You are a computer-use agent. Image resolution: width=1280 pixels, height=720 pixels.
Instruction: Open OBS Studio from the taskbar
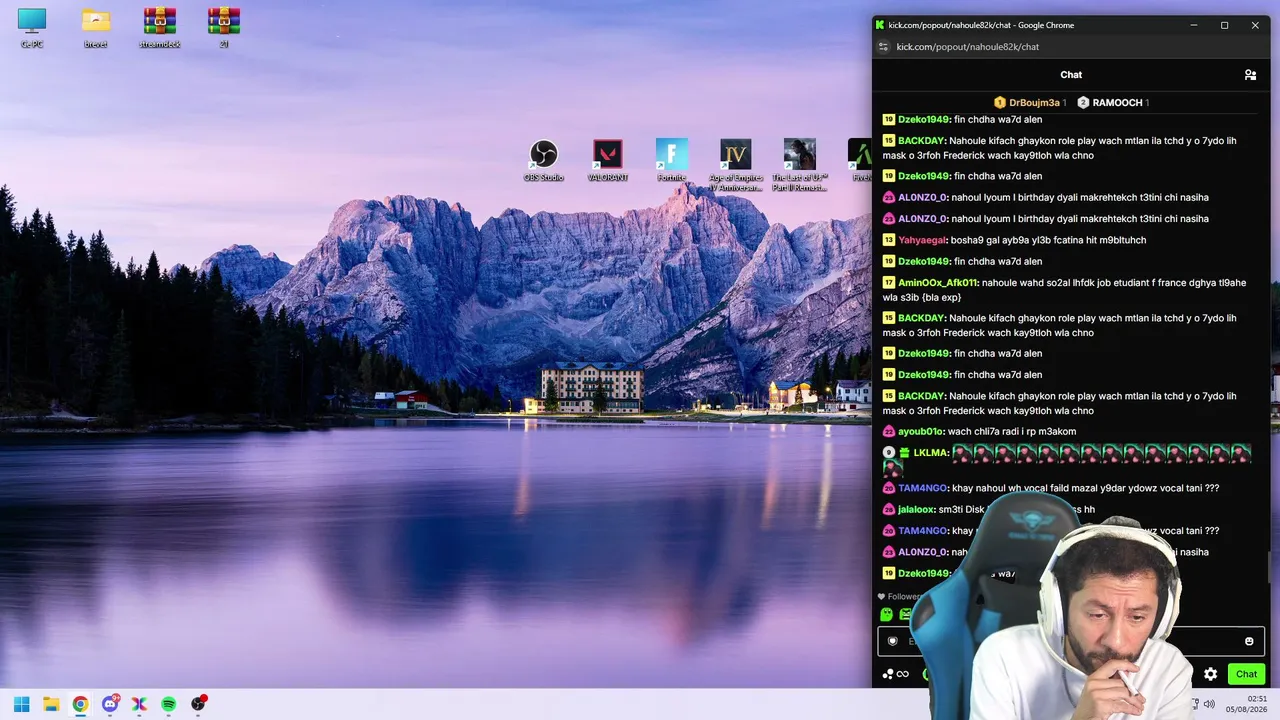198,704
